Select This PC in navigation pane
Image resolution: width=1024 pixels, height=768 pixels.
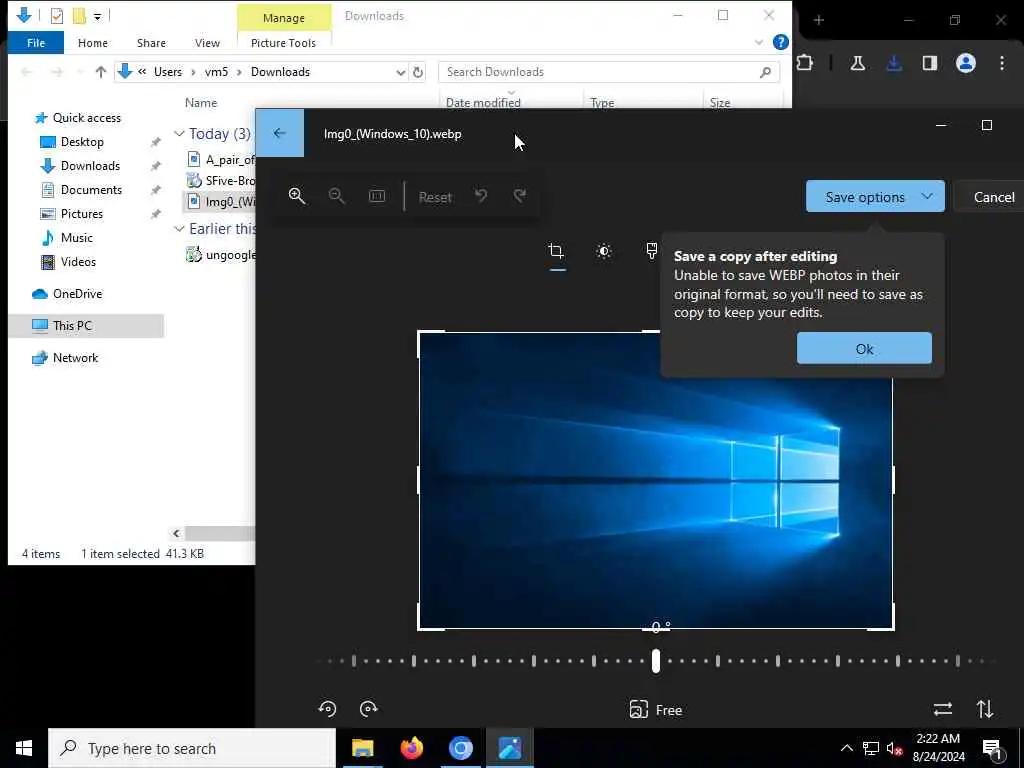(86, 325)
